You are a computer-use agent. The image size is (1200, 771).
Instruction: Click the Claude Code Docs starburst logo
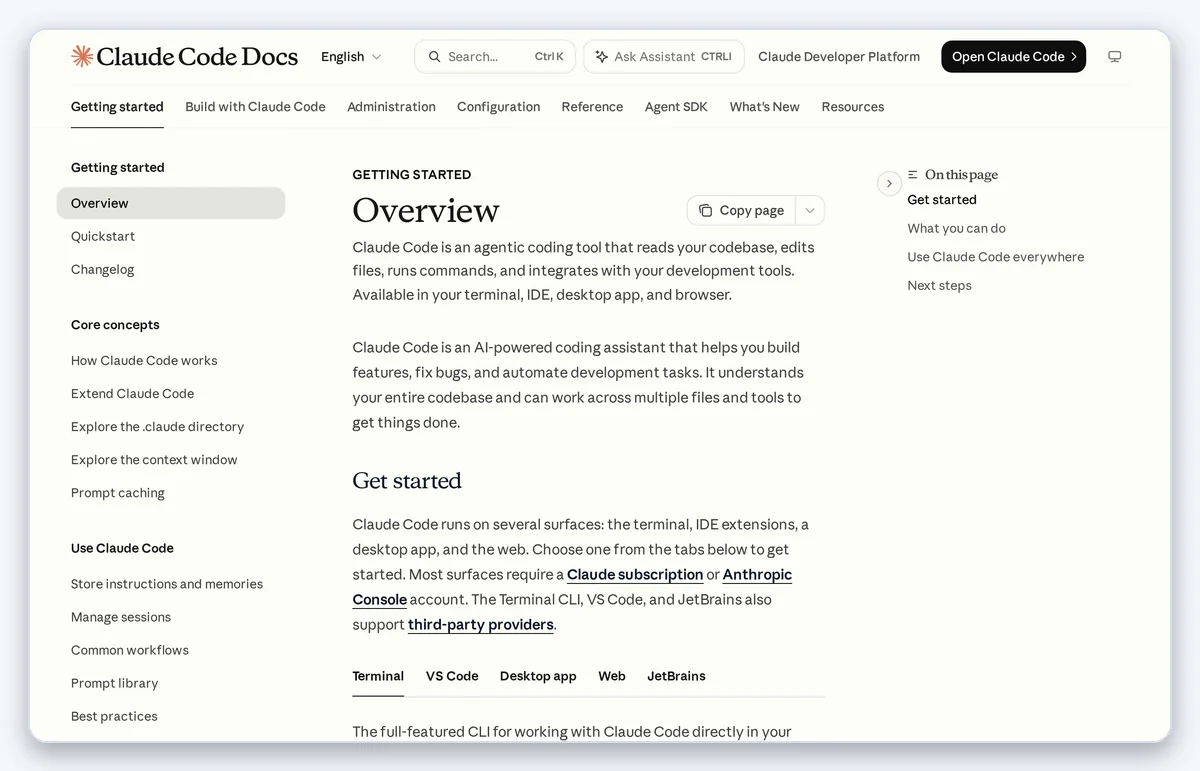pos(82,56)
